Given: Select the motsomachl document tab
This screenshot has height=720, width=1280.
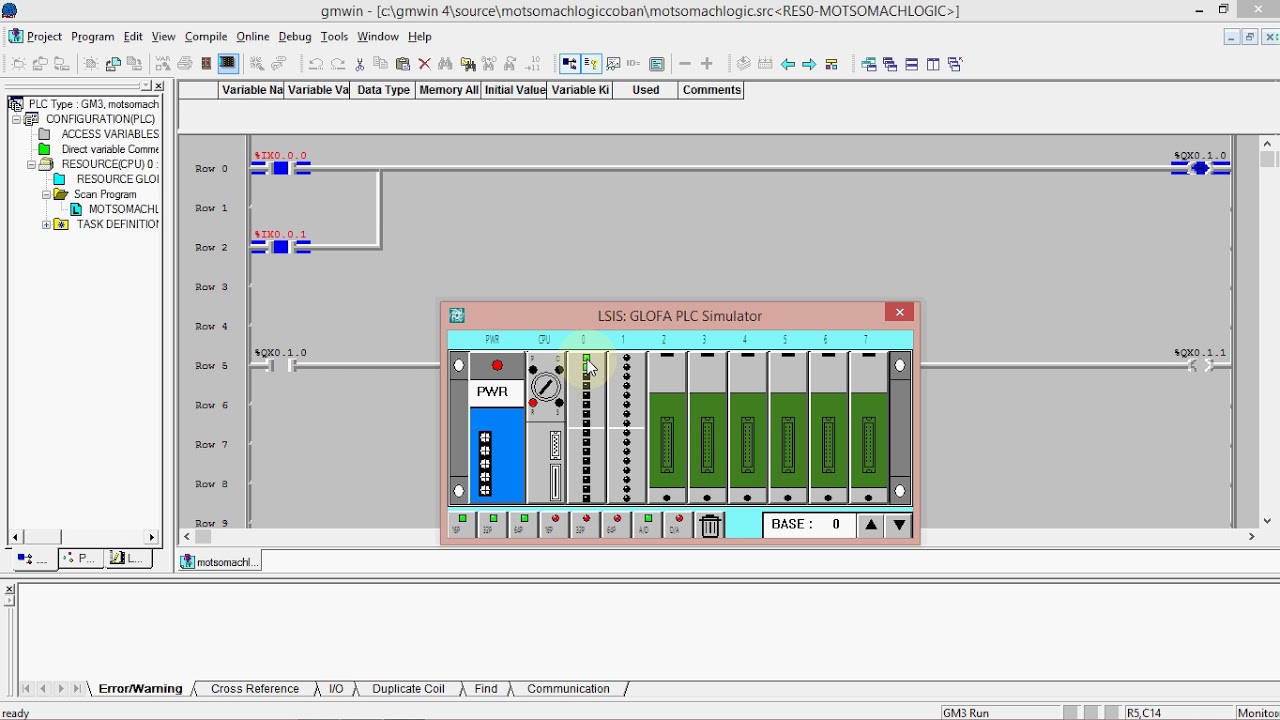Looking at the screenshot, I should pyautogui.click(x=219, y=562).
